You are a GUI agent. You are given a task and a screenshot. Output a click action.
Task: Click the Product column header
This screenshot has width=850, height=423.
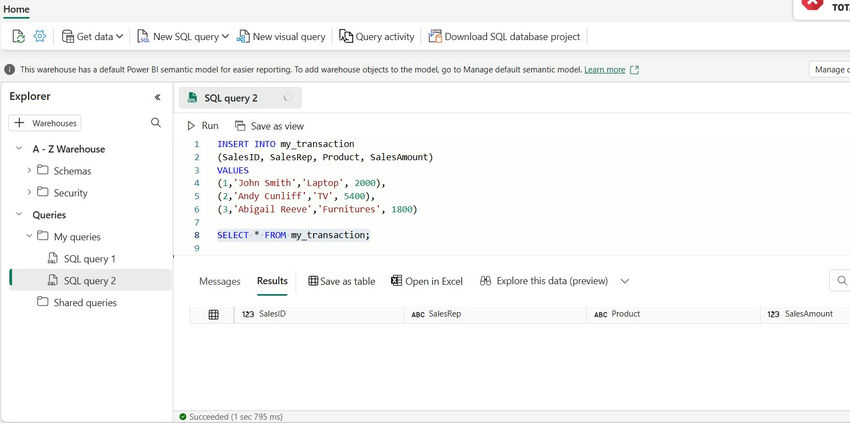pyautogui.click(x=673, y=314)
